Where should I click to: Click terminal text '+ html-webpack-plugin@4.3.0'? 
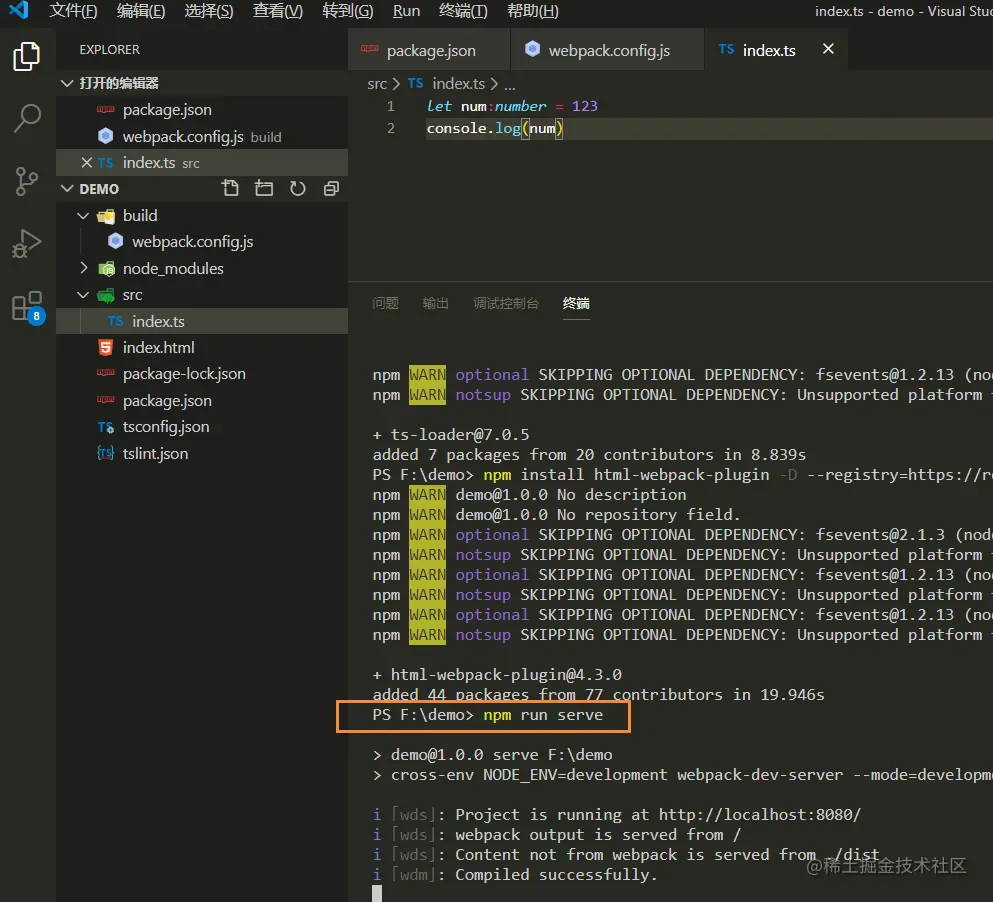[x=497, y=675]
